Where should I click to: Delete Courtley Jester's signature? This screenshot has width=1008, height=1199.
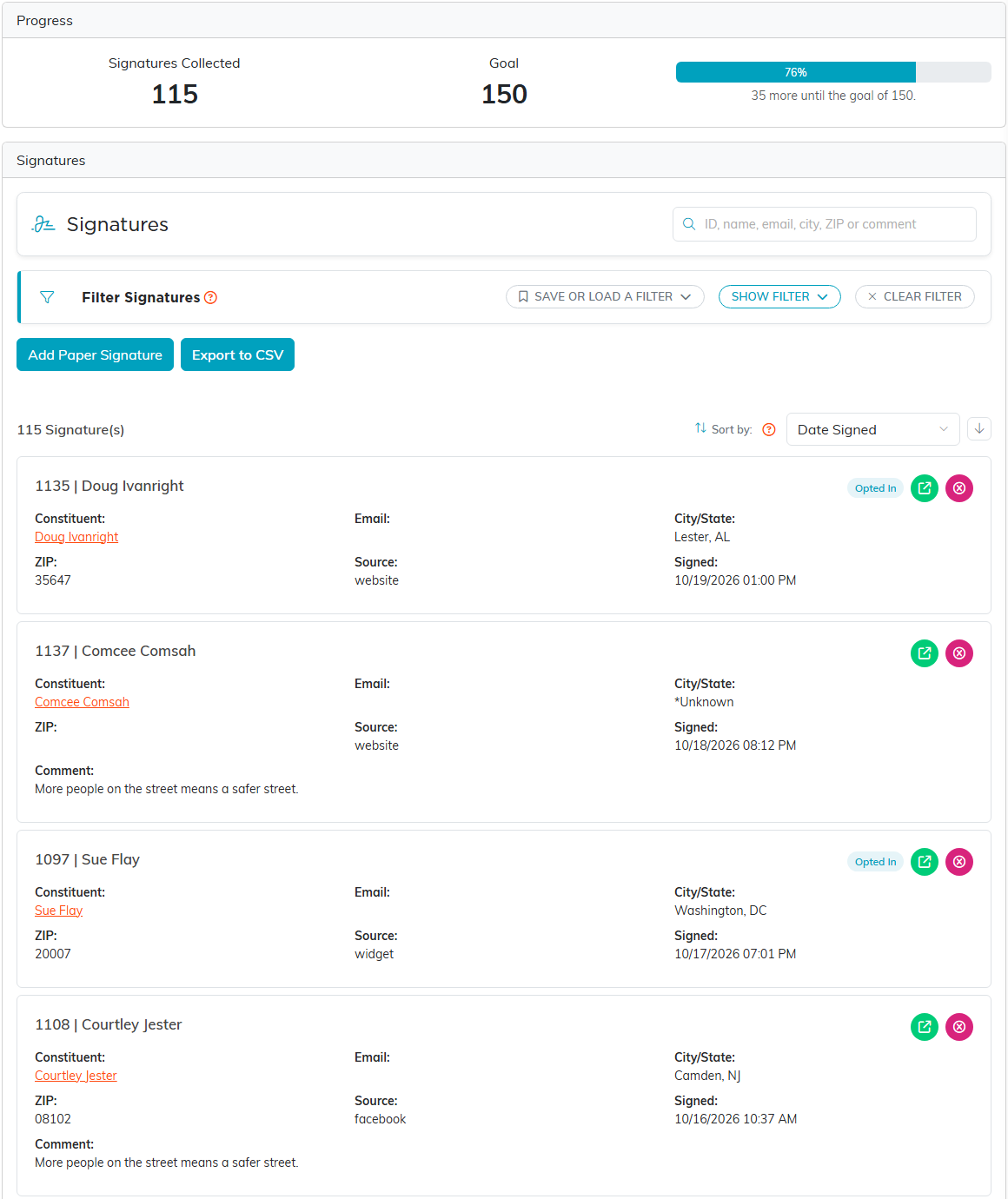point(959,1027)
